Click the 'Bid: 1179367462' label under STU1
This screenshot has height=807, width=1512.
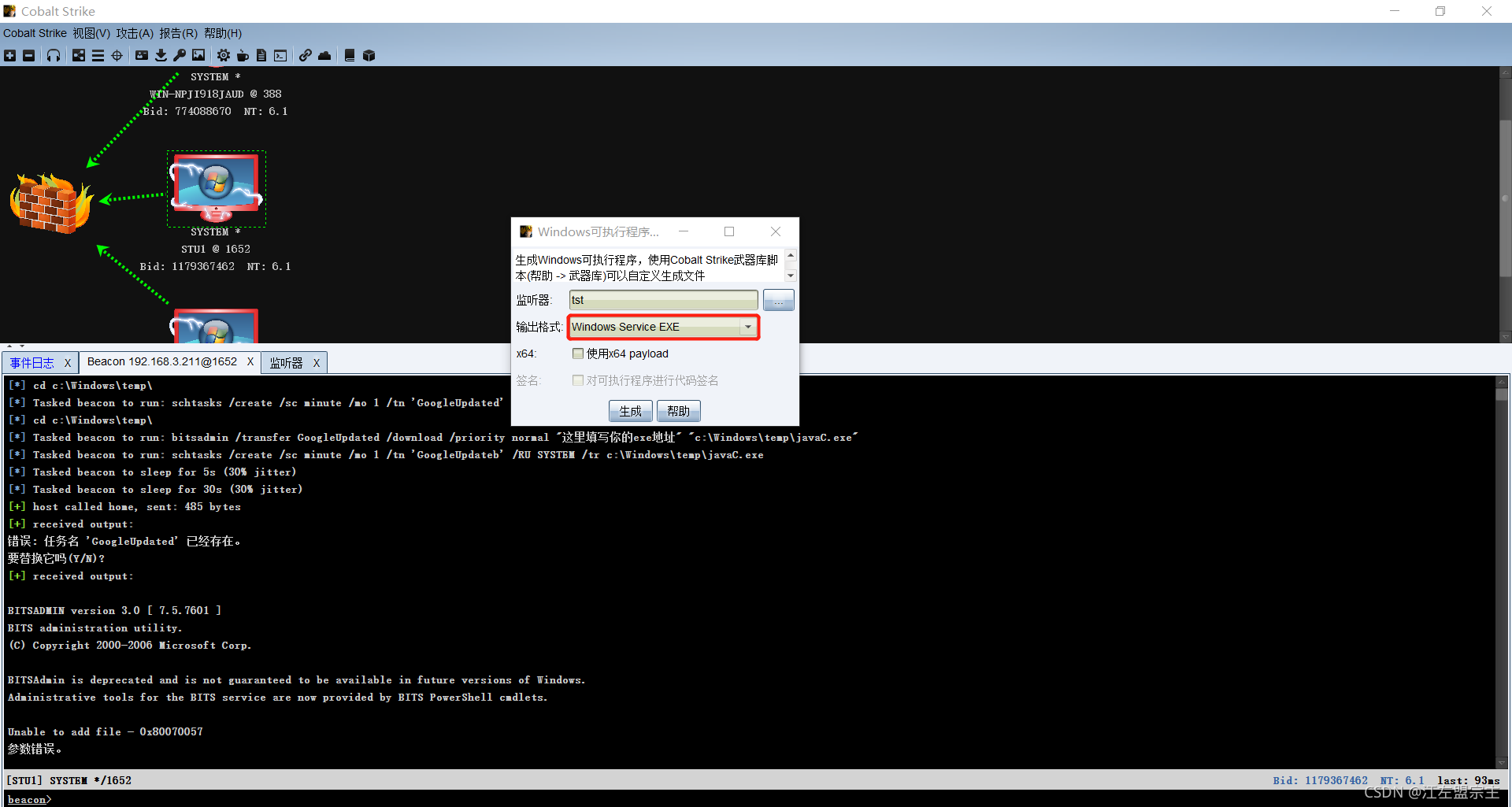(187, 266)
